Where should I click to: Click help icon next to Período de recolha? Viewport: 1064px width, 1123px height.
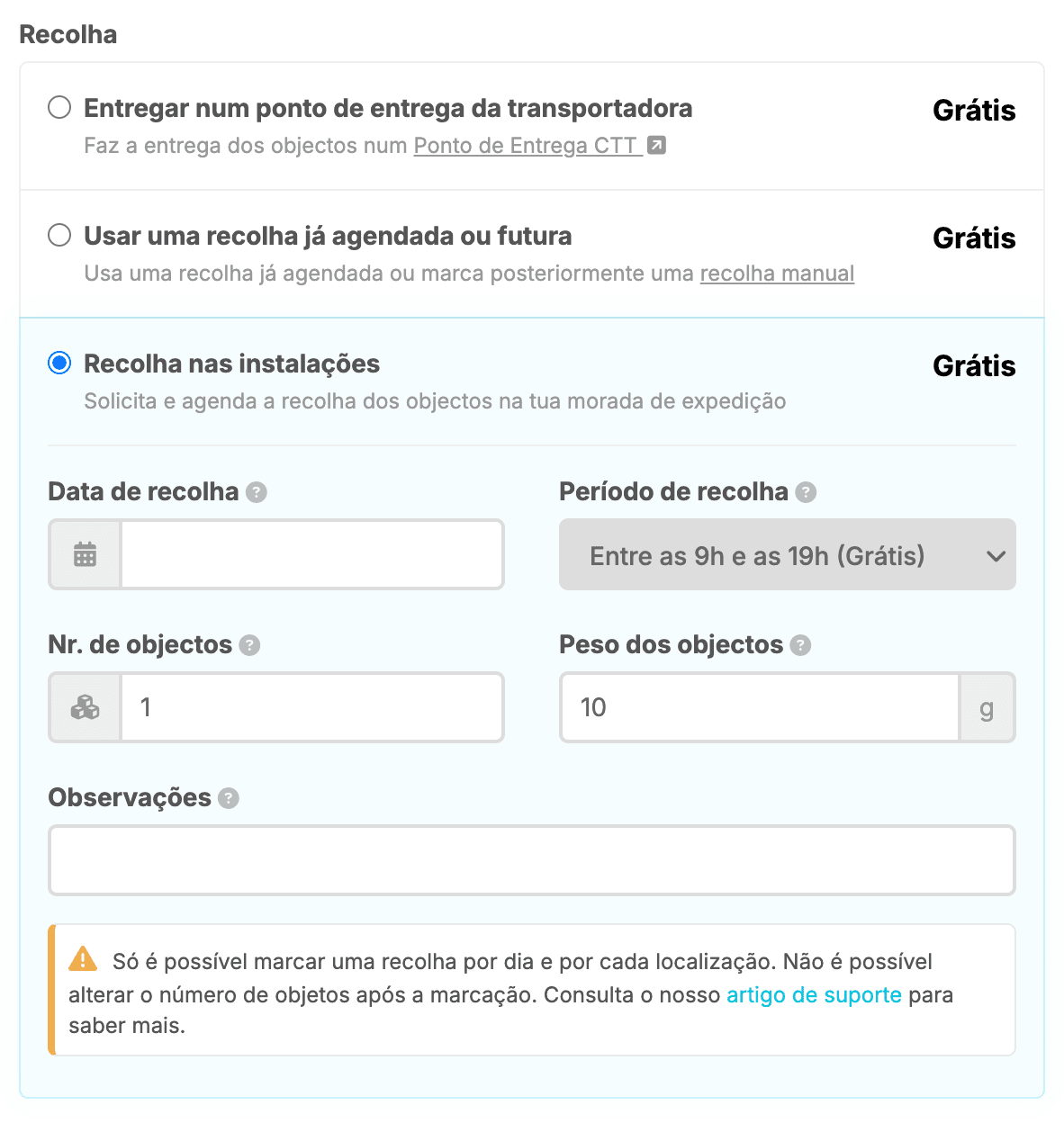807,492
